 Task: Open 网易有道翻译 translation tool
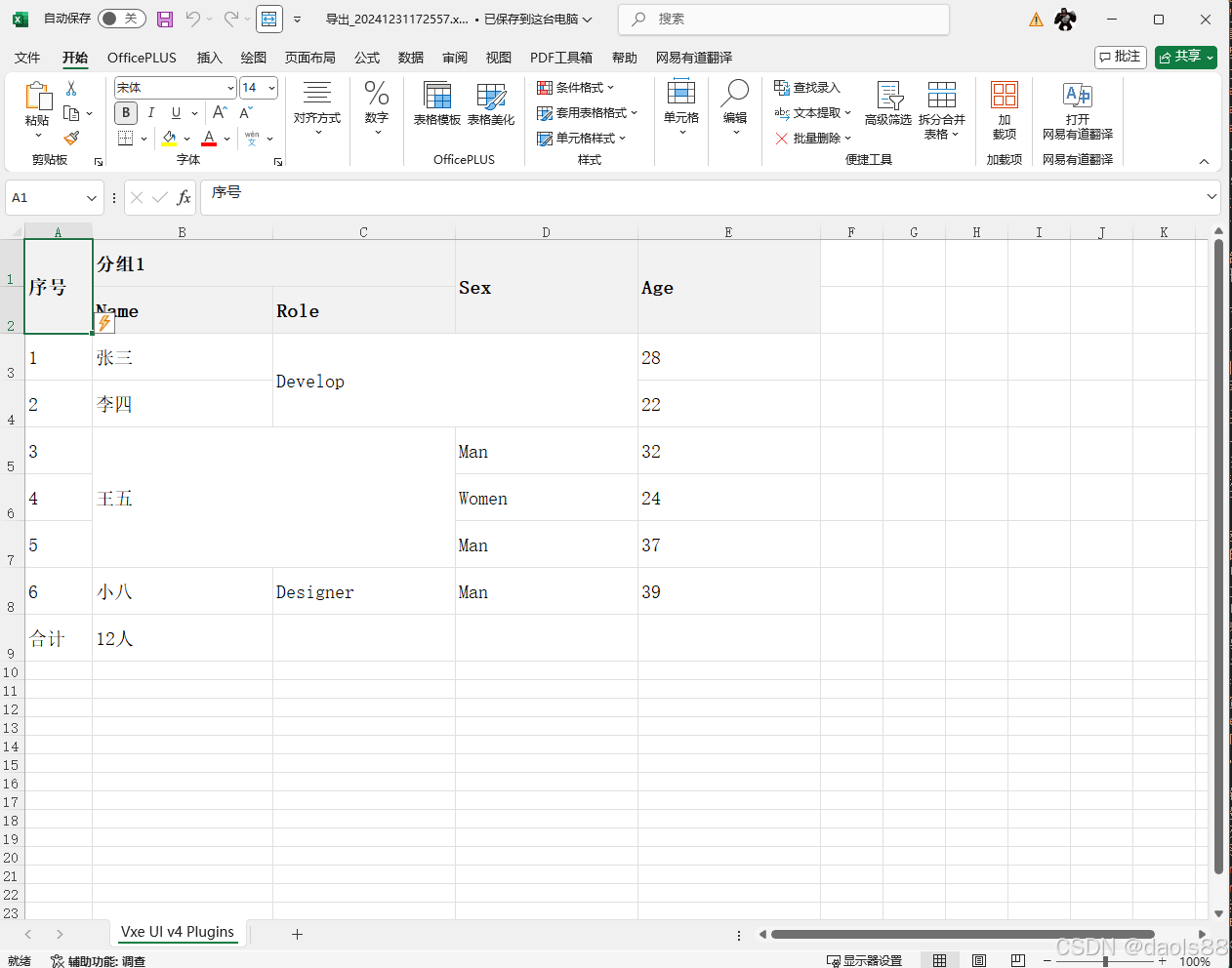[1077, 105]
